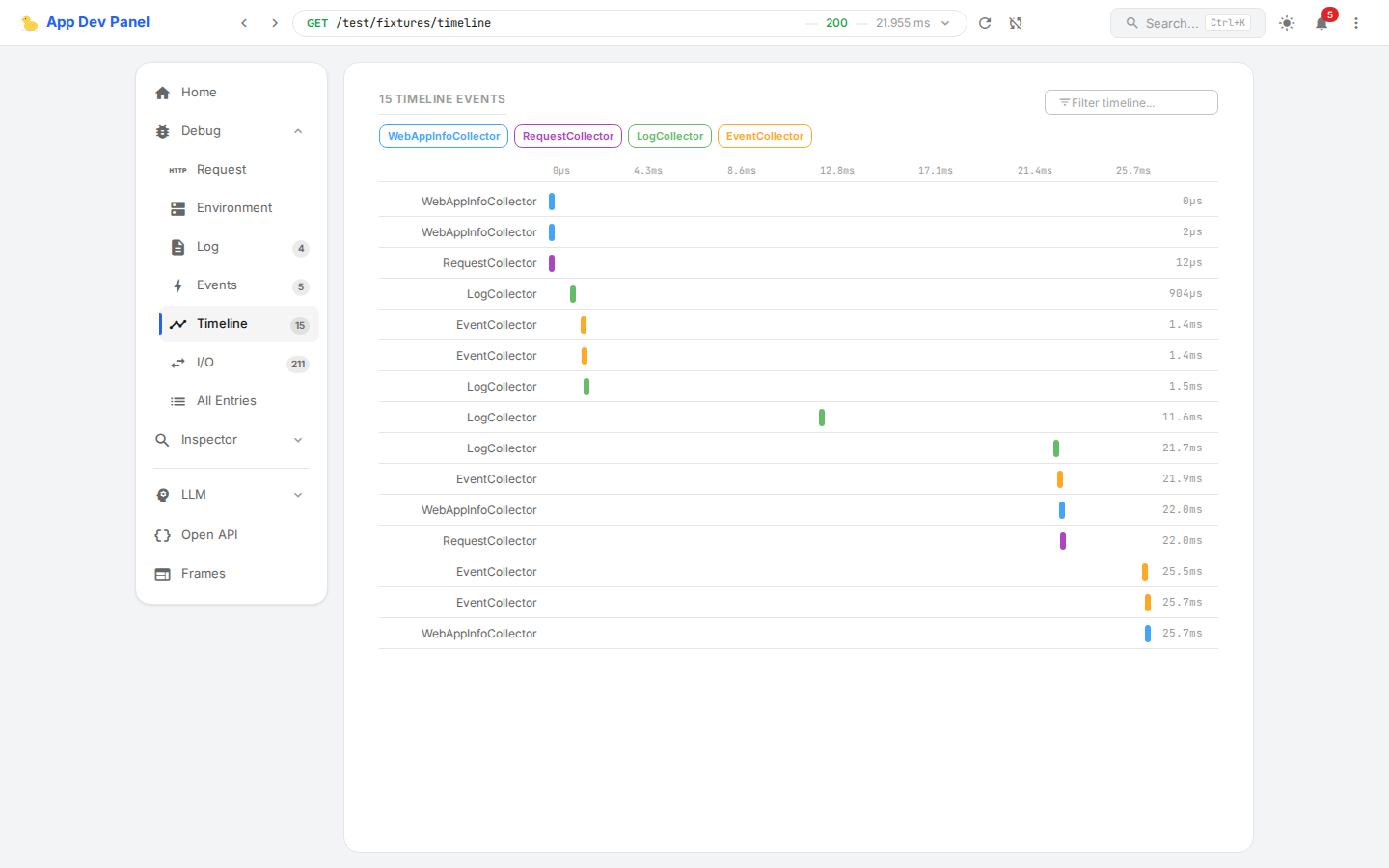Screen dimensions: 1389x868
Task: Go to previous debug entry arrow
Action: tap(244, 23)
